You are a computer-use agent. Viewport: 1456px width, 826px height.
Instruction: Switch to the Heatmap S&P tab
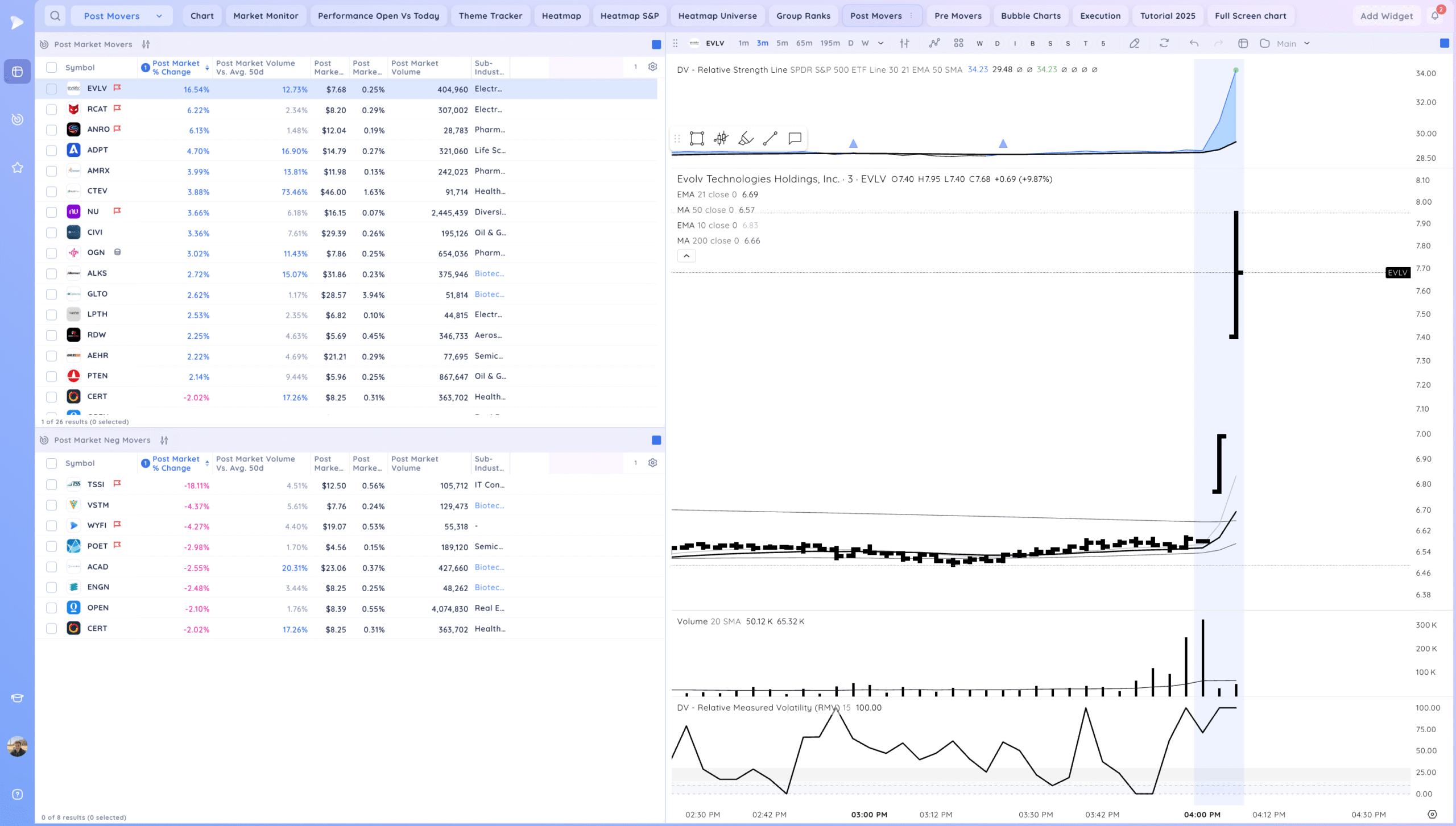(x=629, y=16)
